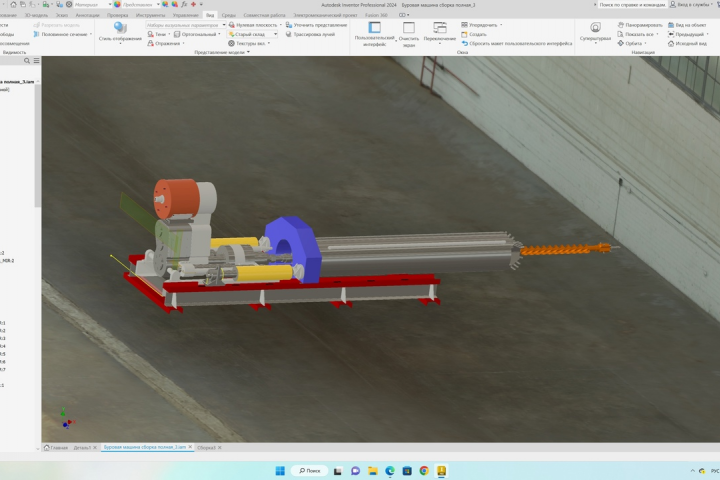Click Показать все zoom all
This screenshot has width=720, height=480.
tap(636, 34)
